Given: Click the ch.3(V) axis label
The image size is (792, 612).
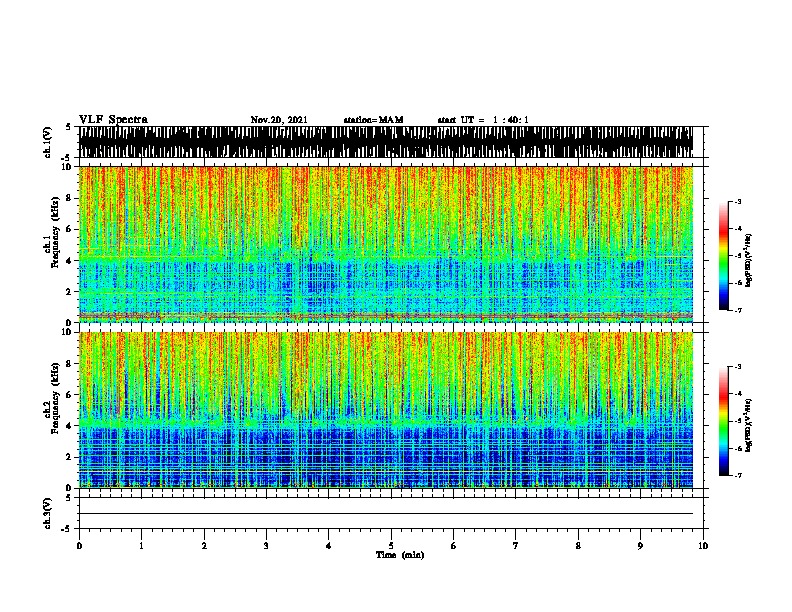Looking at the screenshot, I should click(48, 513).
